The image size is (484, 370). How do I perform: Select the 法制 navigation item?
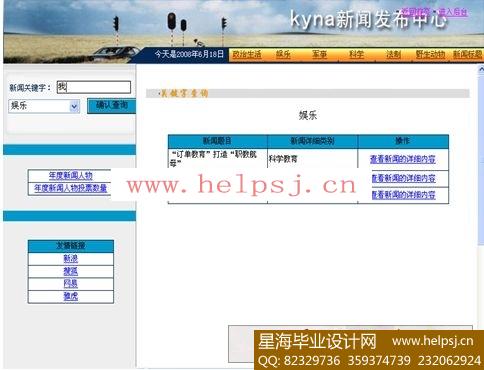click(393, 54)
